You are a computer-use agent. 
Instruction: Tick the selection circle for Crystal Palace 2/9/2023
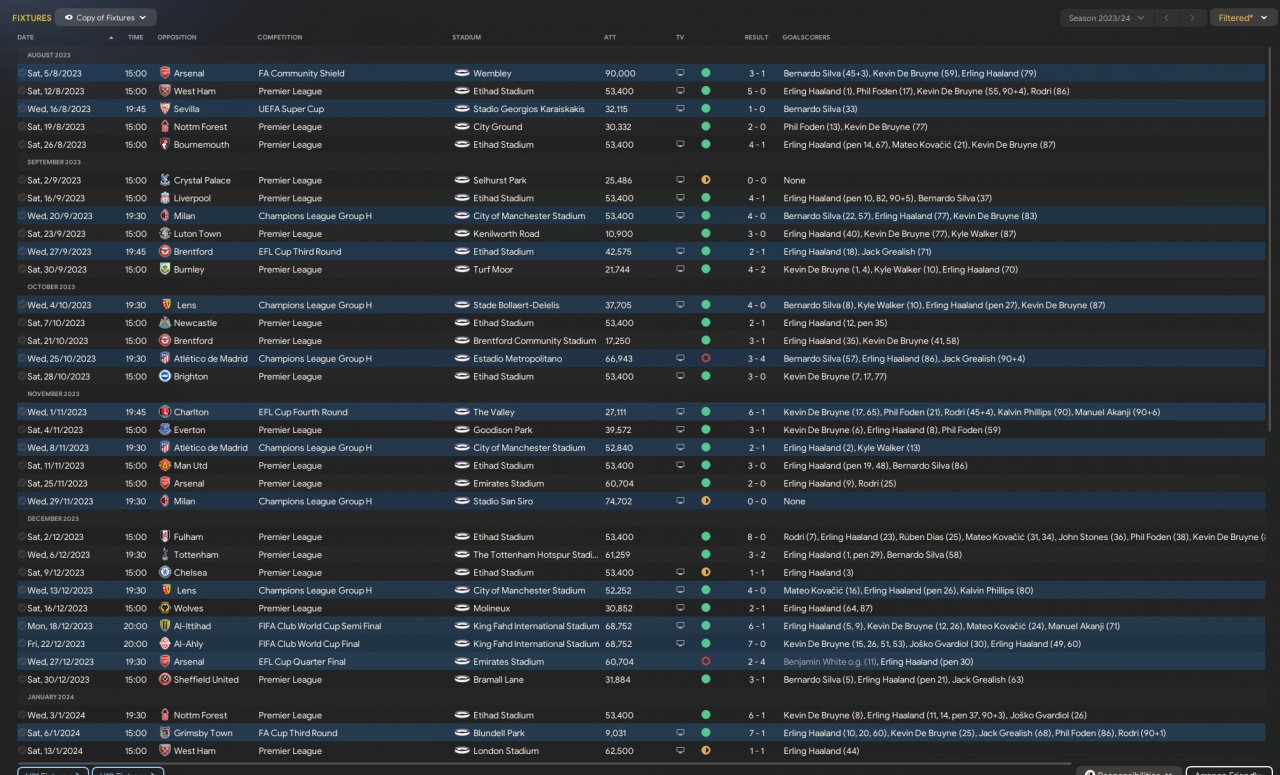pos(22,180)
